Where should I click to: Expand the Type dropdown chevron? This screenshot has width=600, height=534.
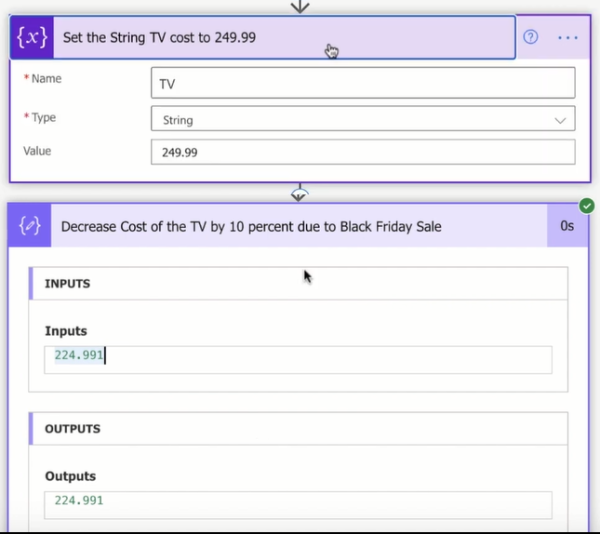(559, 120)
